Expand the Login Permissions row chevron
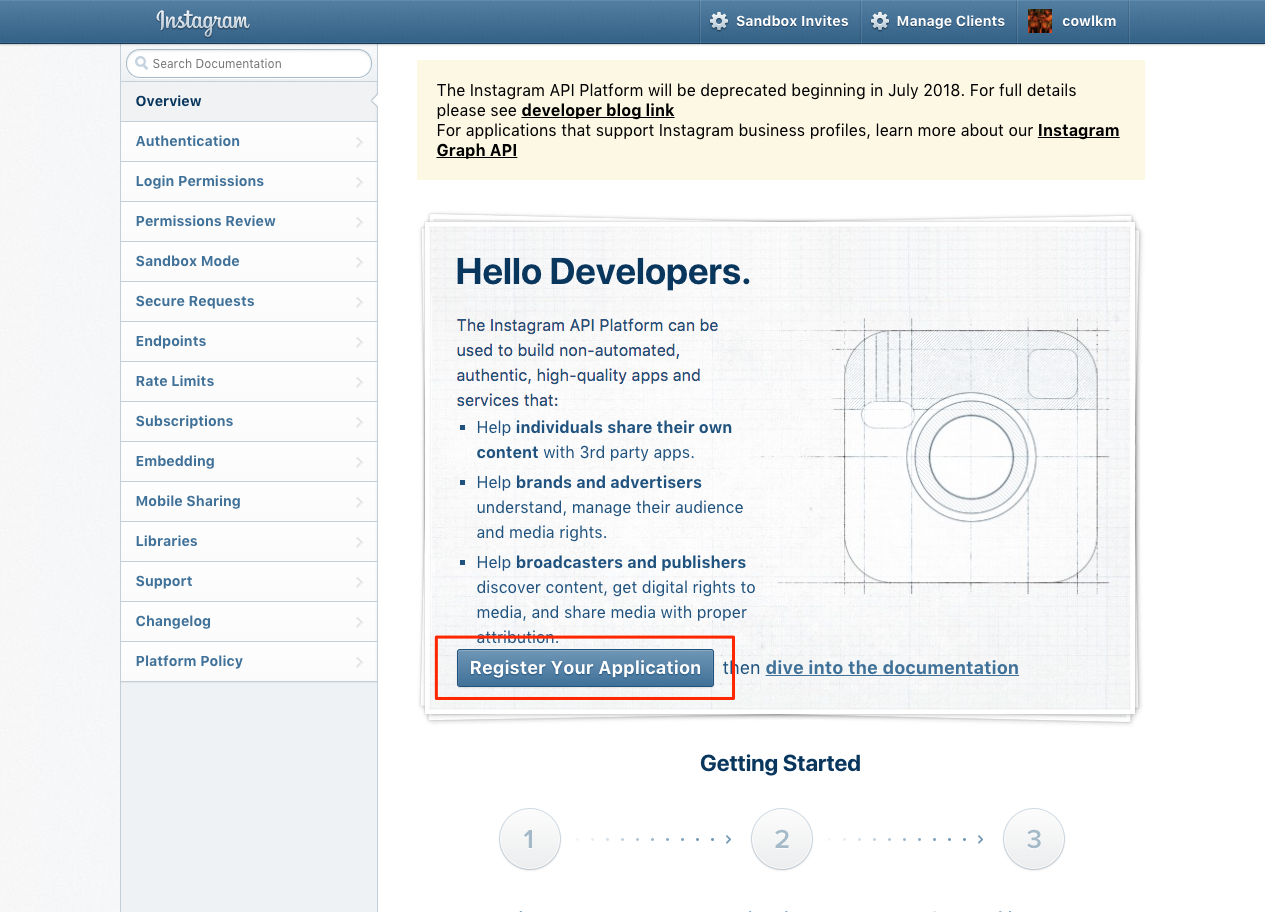1265x912 pixels. pyautogui.click(x=359, y=182)
